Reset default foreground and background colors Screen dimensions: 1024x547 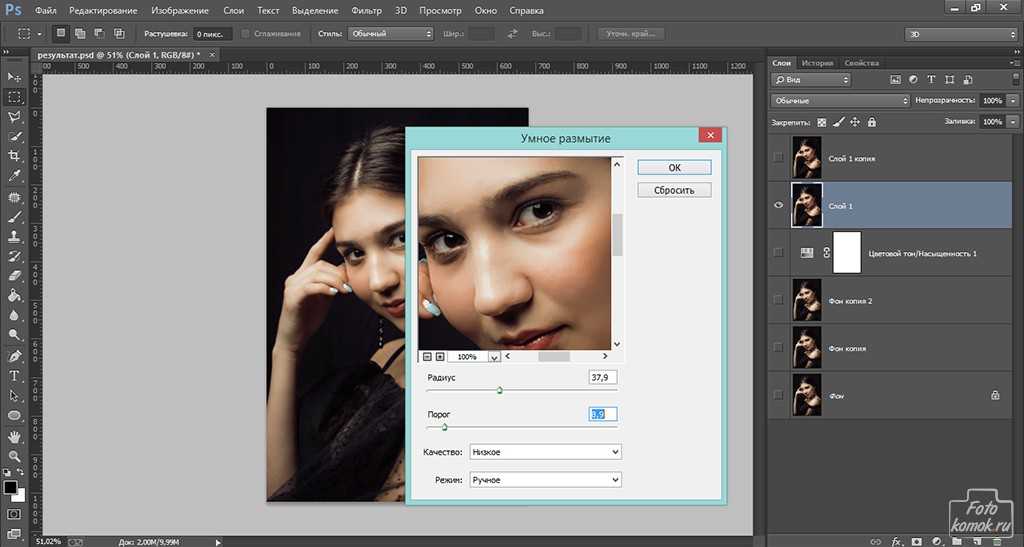[7, 473]
